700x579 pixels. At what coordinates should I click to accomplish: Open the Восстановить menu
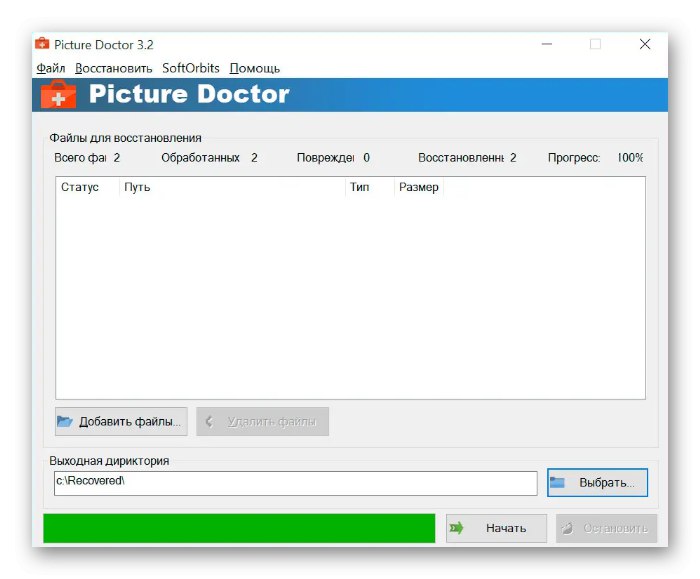click(x=113, y=68)
